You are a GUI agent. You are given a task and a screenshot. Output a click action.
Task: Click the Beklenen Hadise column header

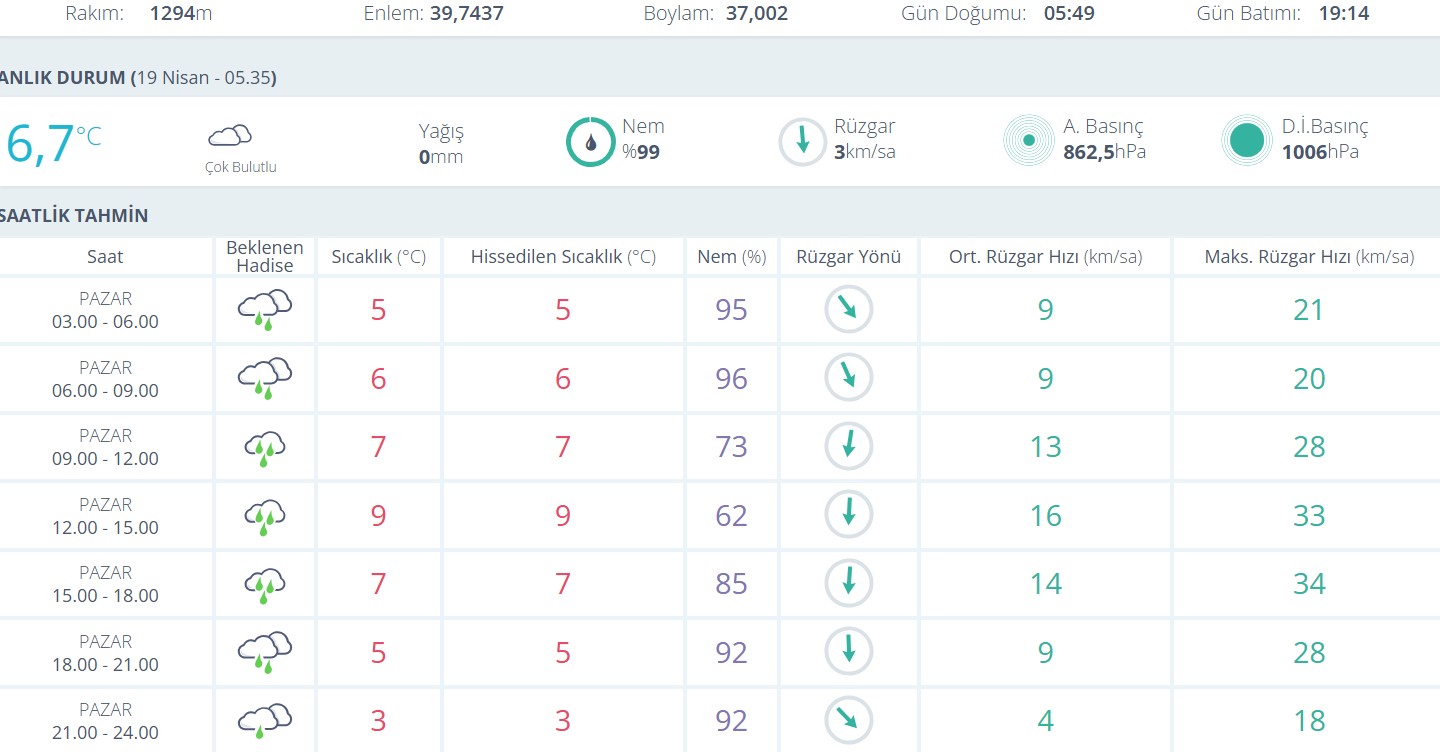(264, 256)
